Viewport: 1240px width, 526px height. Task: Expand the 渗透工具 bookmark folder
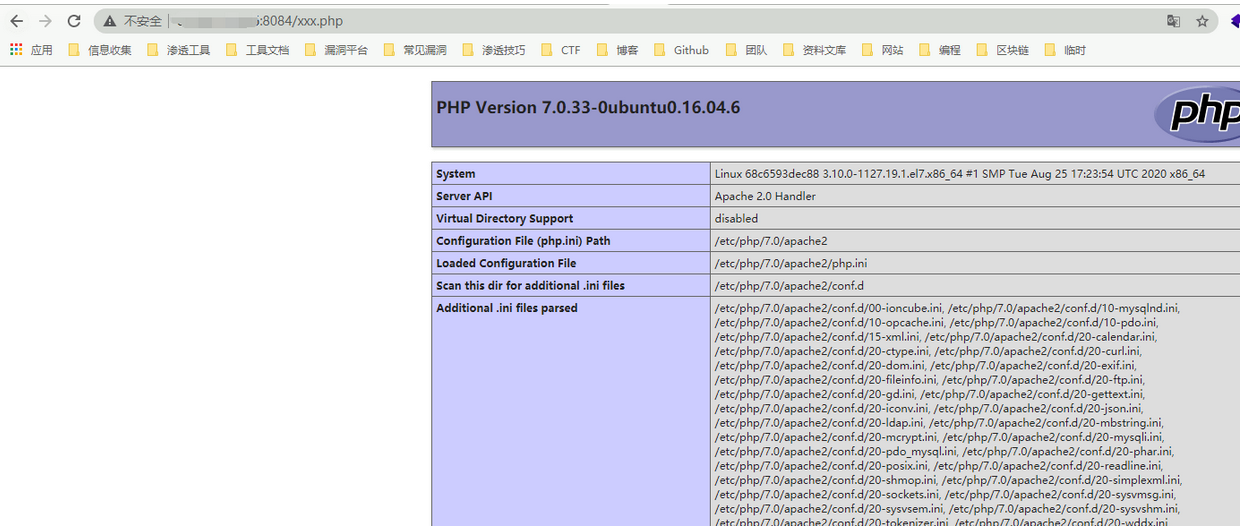click(179, 50)
